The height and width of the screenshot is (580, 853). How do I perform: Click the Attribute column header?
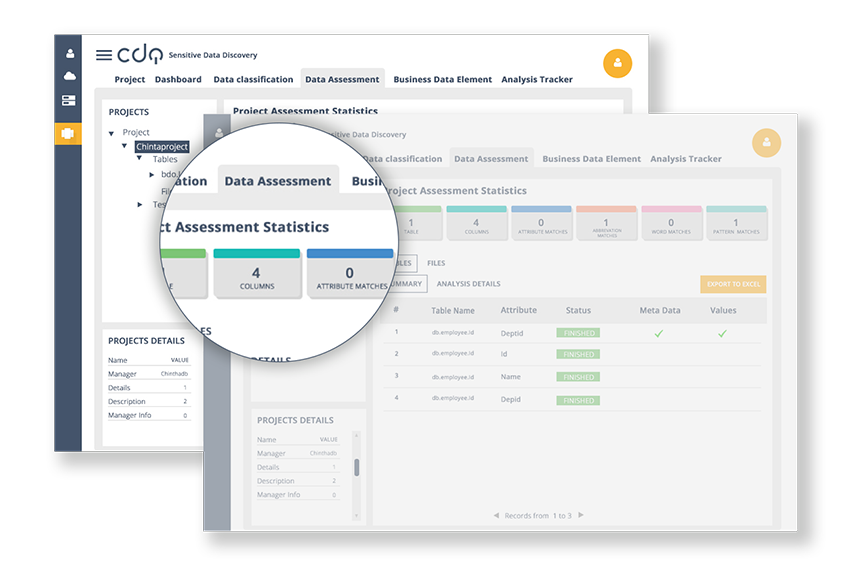pyautogui.click(x=518, y=310)
